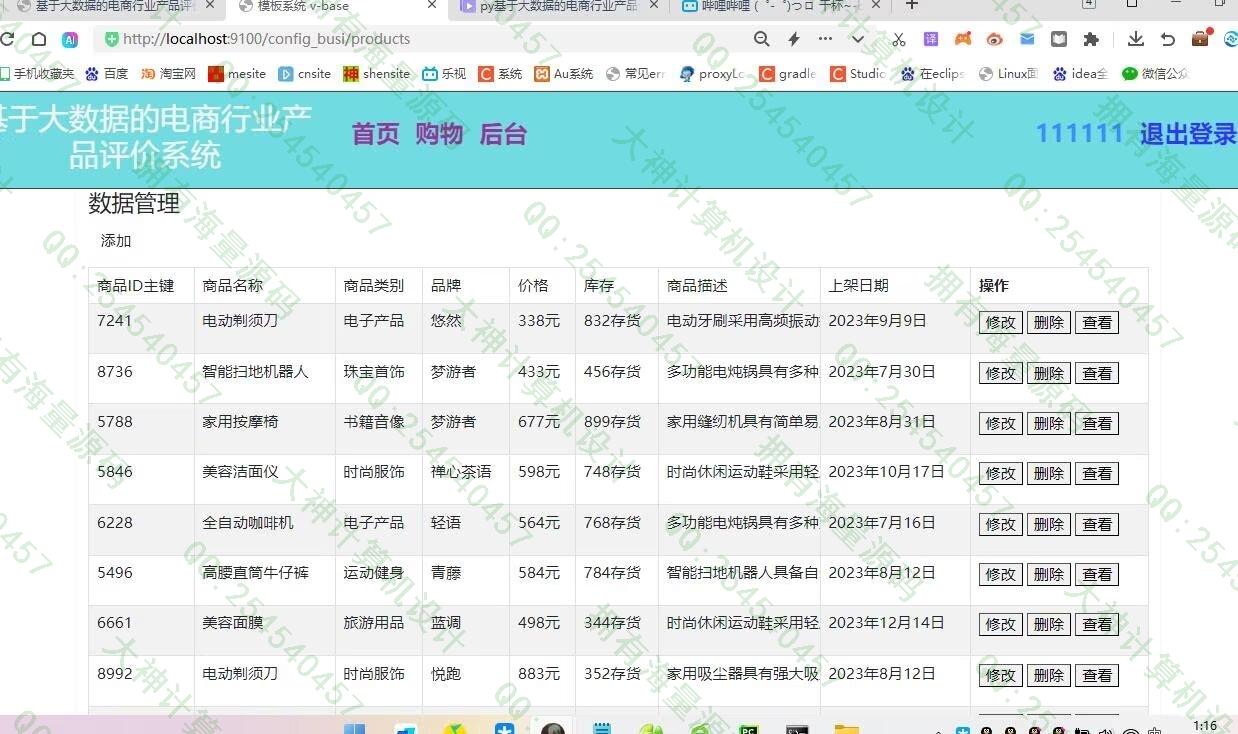Viewport: 1238px width, 734px height.
Task: Click 查看 for product 6661
Action: [x=1097, y=624]
